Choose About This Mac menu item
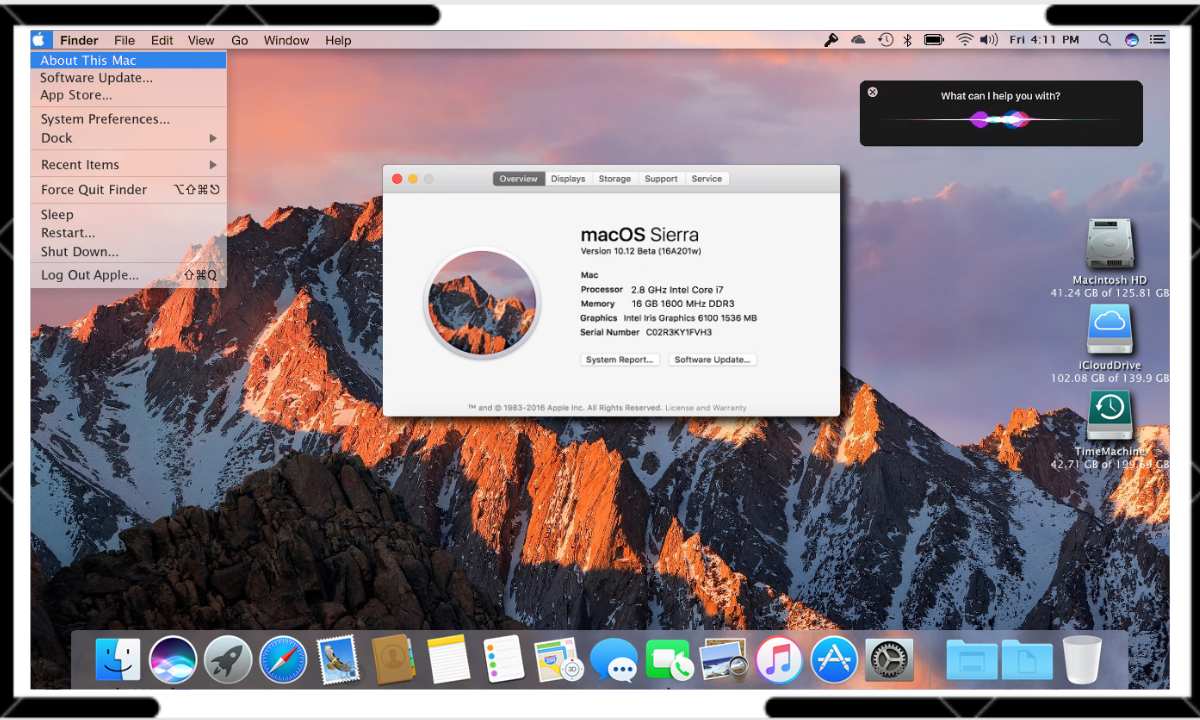 (x=128, y=60)
